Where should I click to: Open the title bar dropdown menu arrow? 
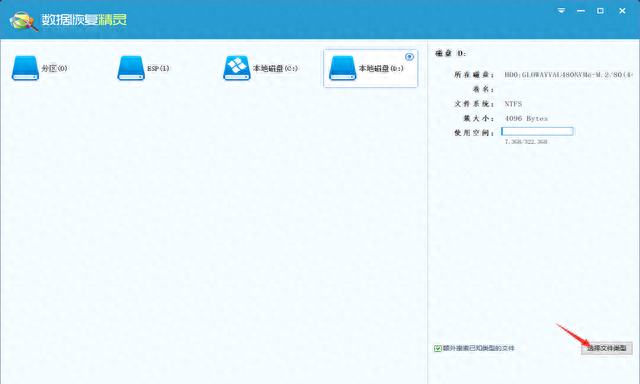561,11
